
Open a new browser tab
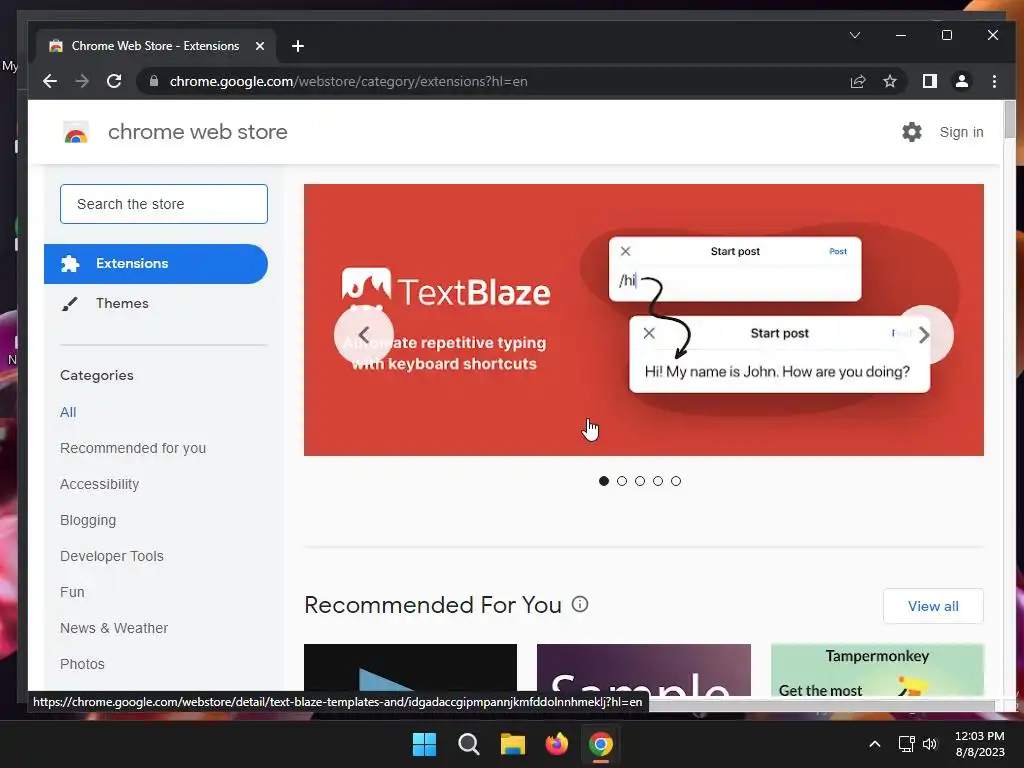(x=298, y=46)
